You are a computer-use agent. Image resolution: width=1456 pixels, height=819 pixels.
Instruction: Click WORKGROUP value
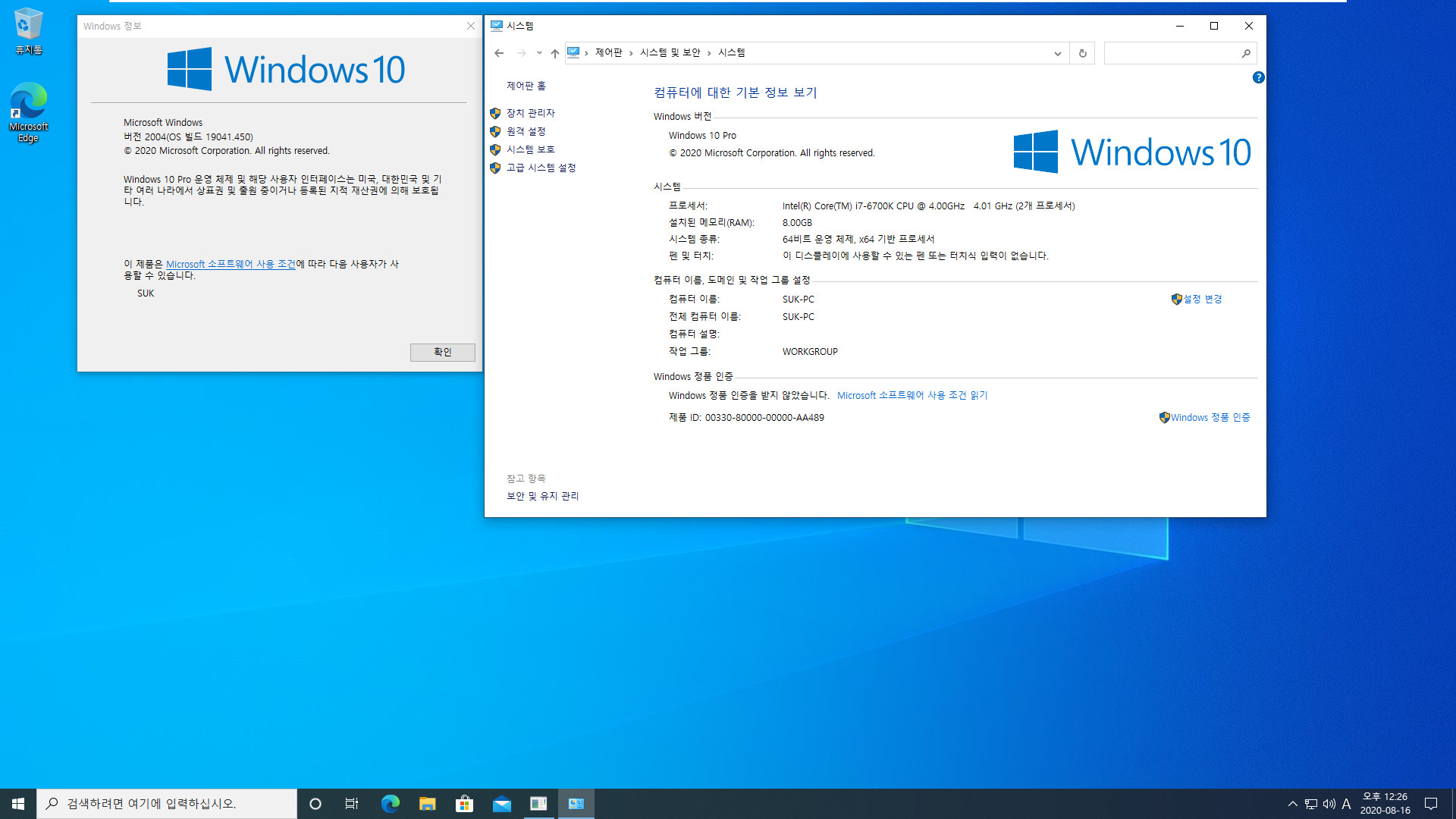tap(810, 352)
